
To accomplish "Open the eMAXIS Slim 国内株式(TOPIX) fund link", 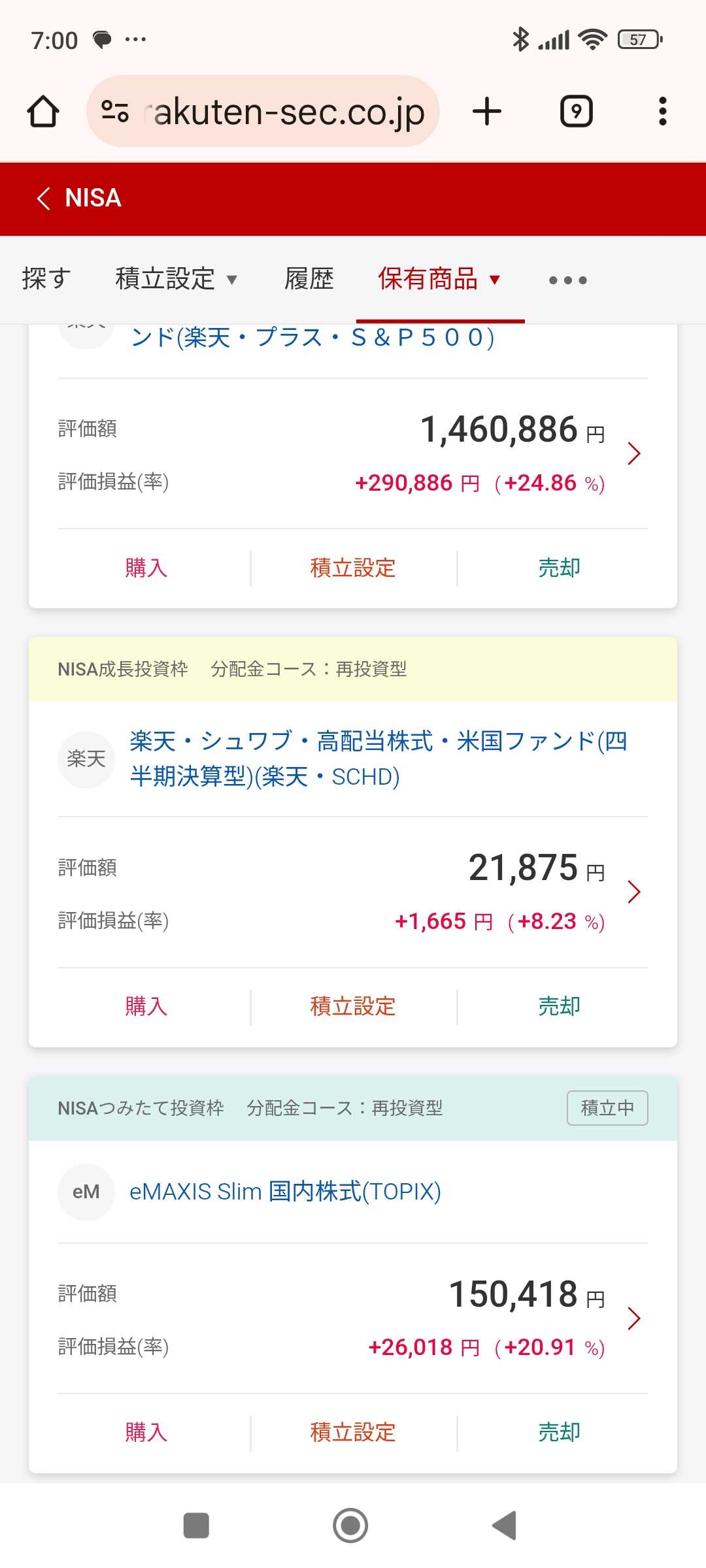I will pos(285,1192).
